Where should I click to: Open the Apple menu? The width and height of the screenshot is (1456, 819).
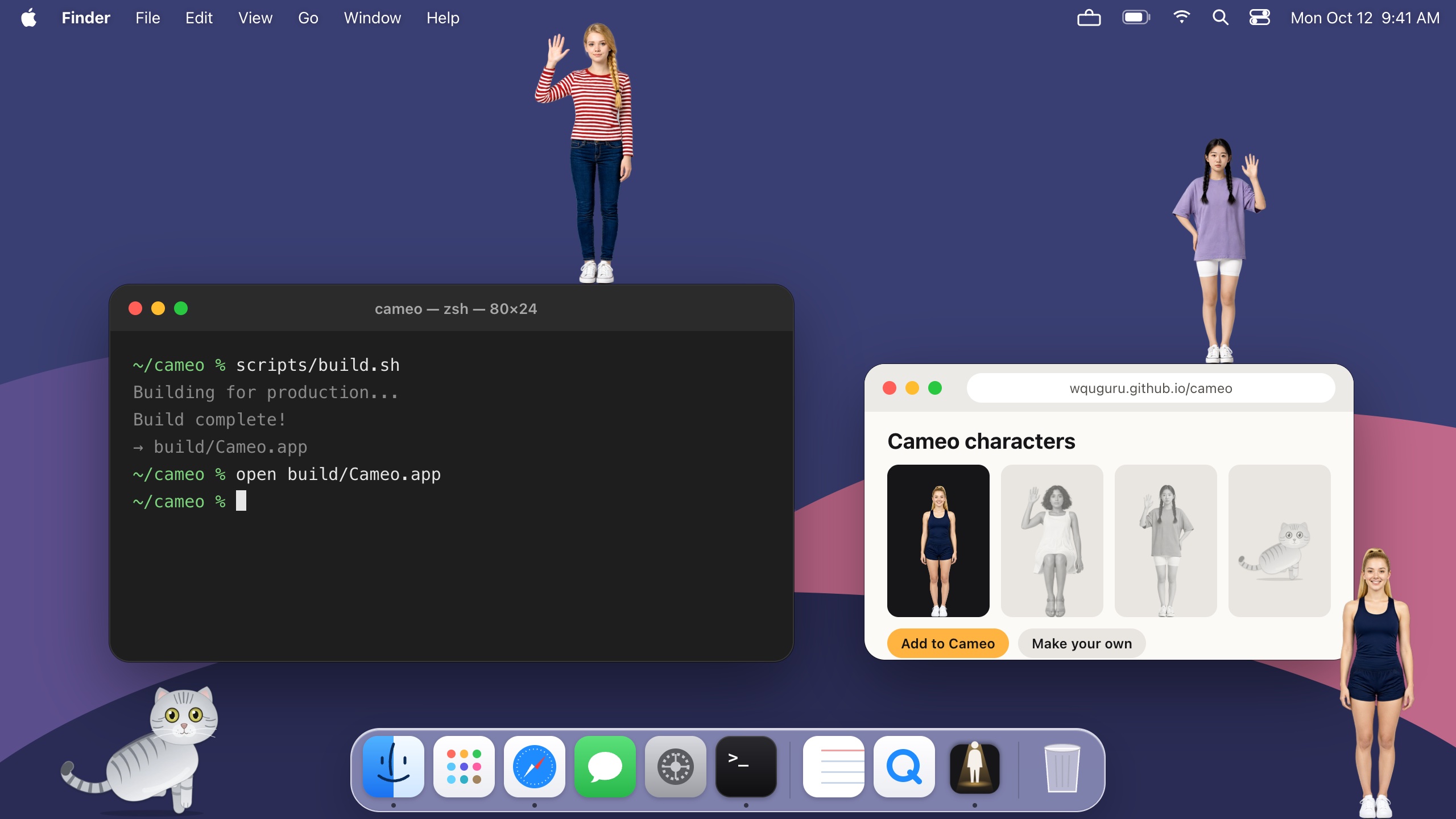(29, 18)
